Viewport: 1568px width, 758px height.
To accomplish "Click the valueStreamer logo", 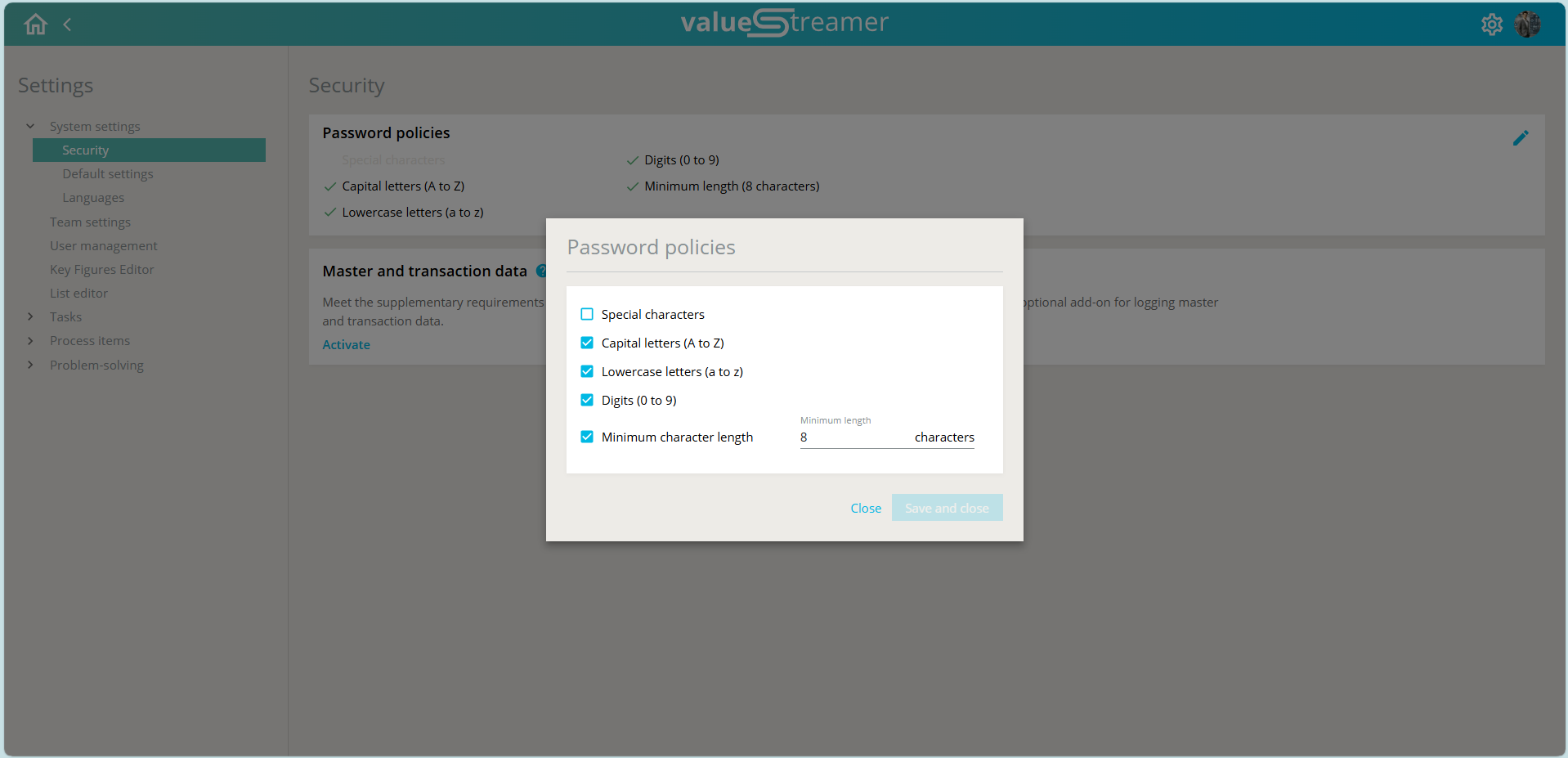I will point(784,22).
